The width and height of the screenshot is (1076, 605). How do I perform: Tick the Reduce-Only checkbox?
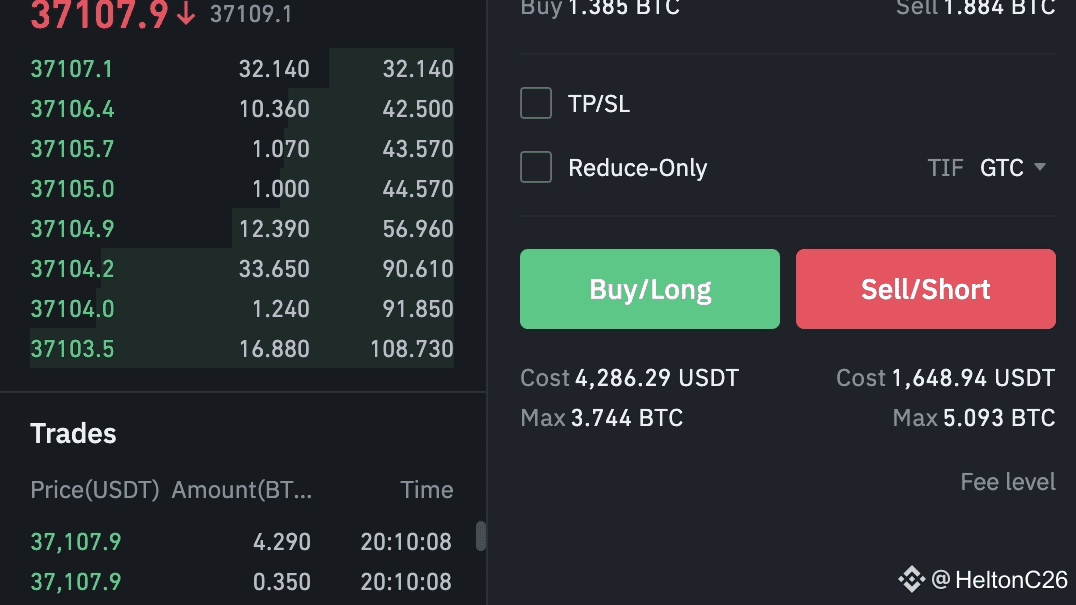pos(536,167)
